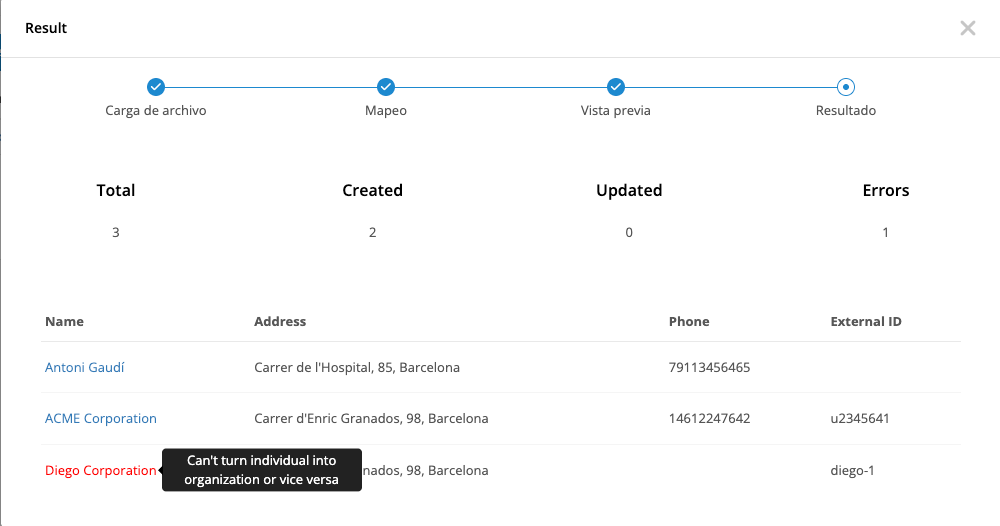Click phone number 14612247642

point(709,418)
